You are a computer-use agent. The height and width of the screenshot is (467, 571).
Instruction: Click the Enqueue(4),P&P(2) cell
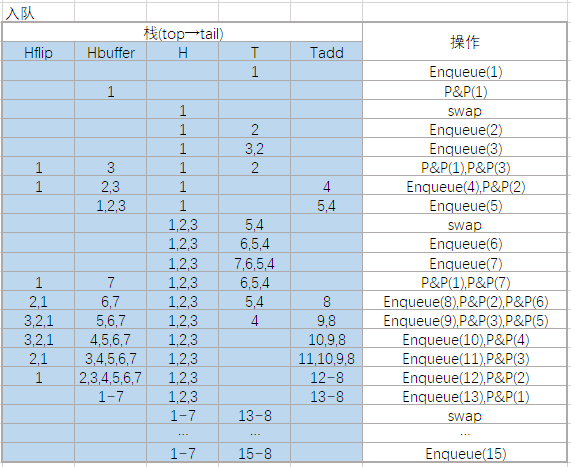tap(465, 186)
